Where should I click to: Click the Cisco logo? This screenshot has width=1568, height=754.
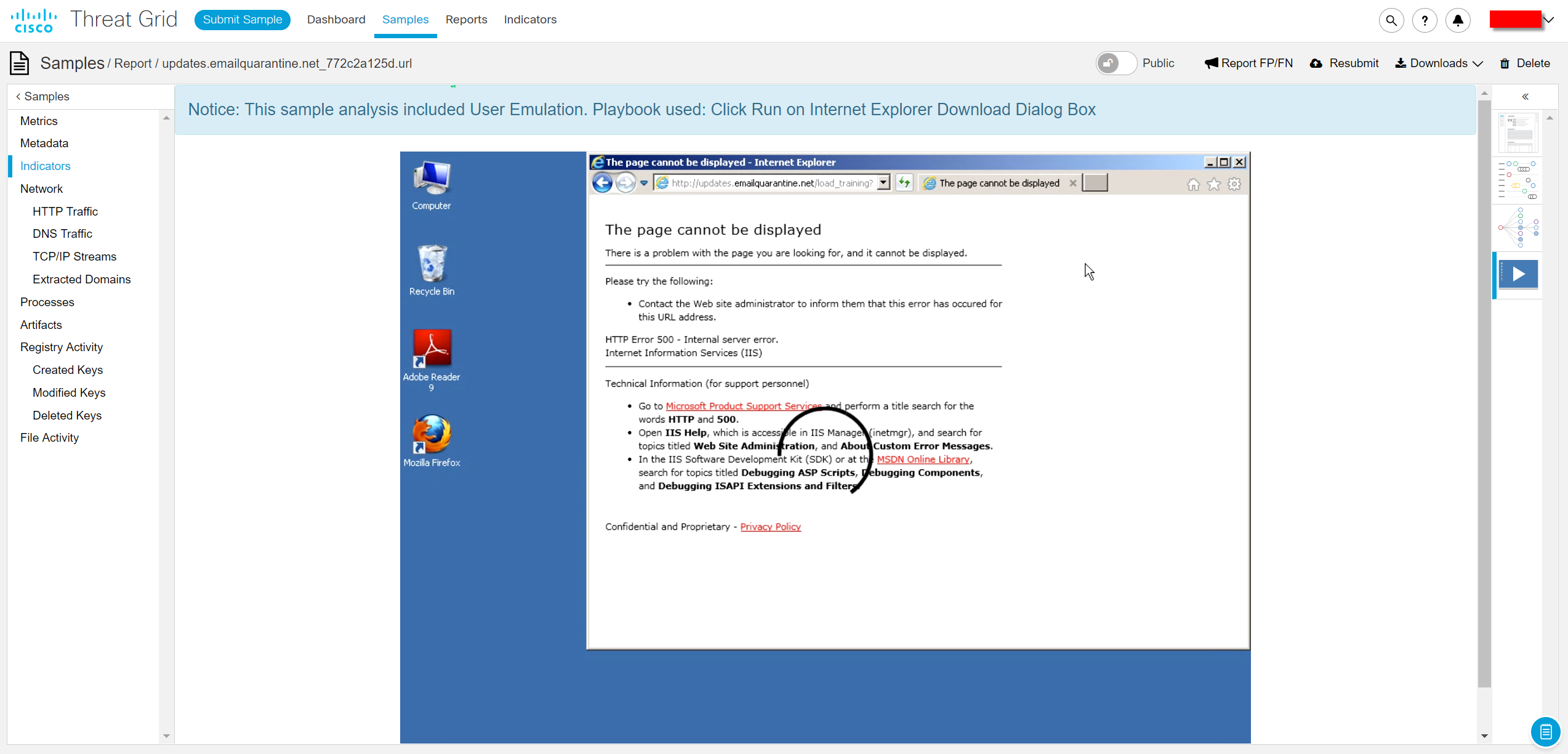coord(34,20)
